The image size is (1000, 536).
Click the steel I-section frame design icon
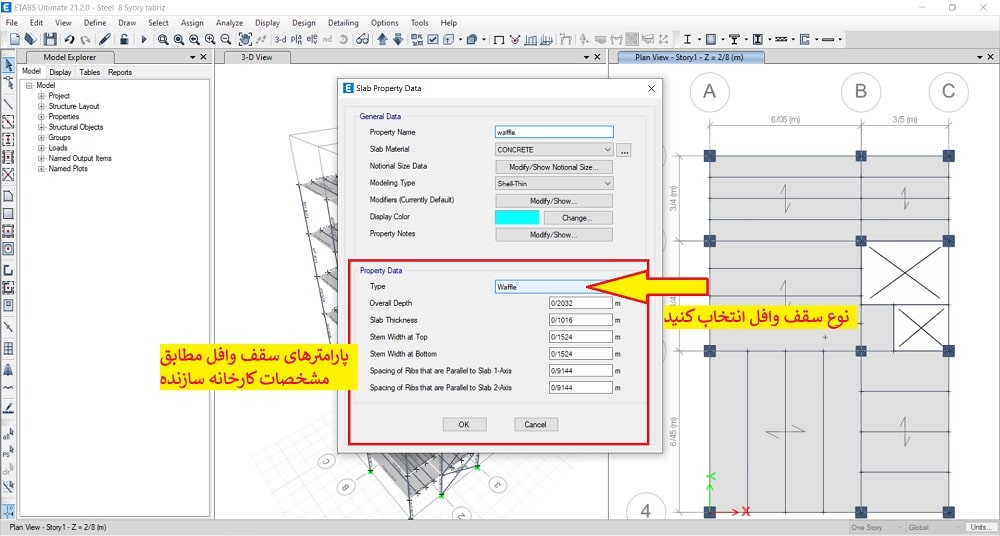(688, 39)
